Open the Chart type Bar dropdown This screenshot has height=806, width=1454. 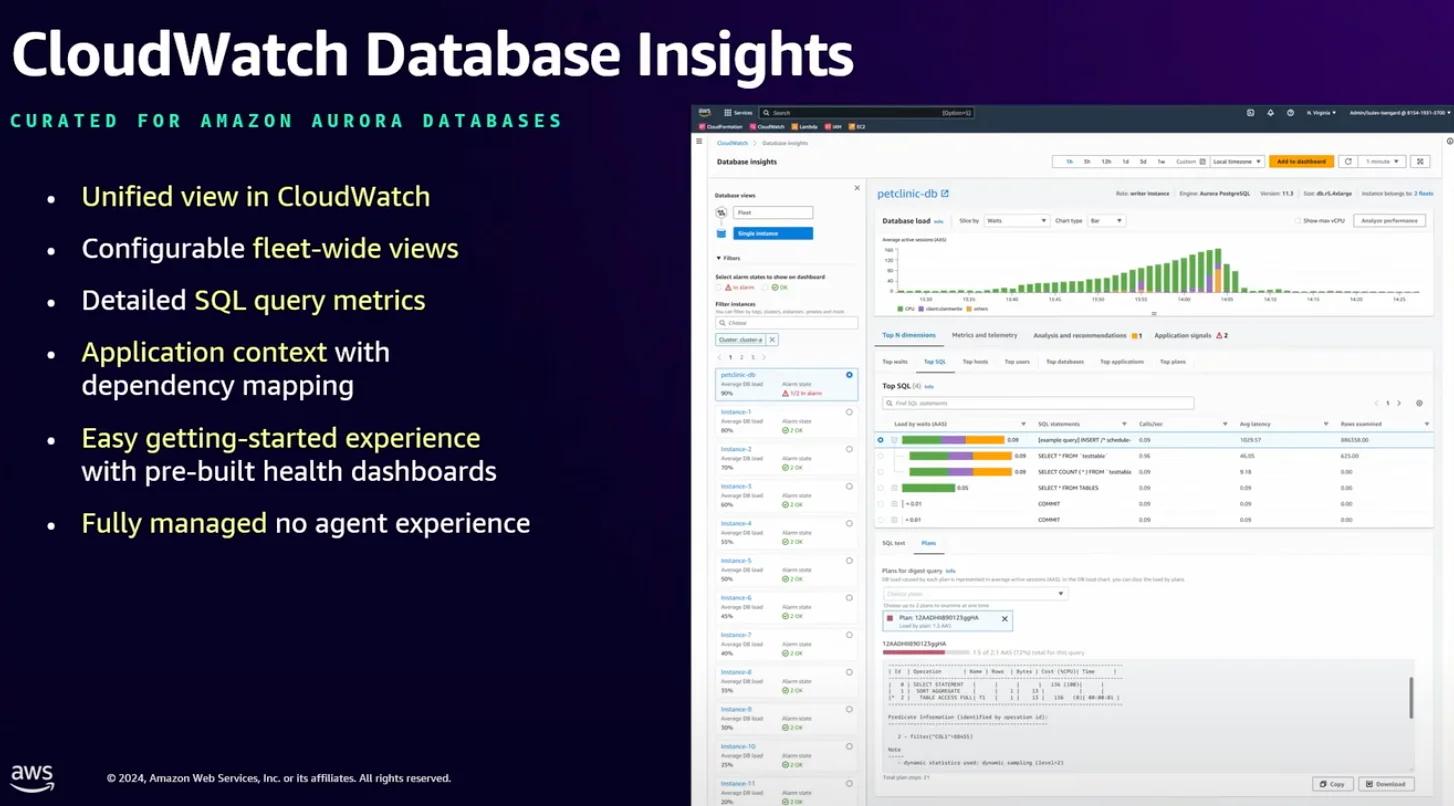[x=1106, y=220]
